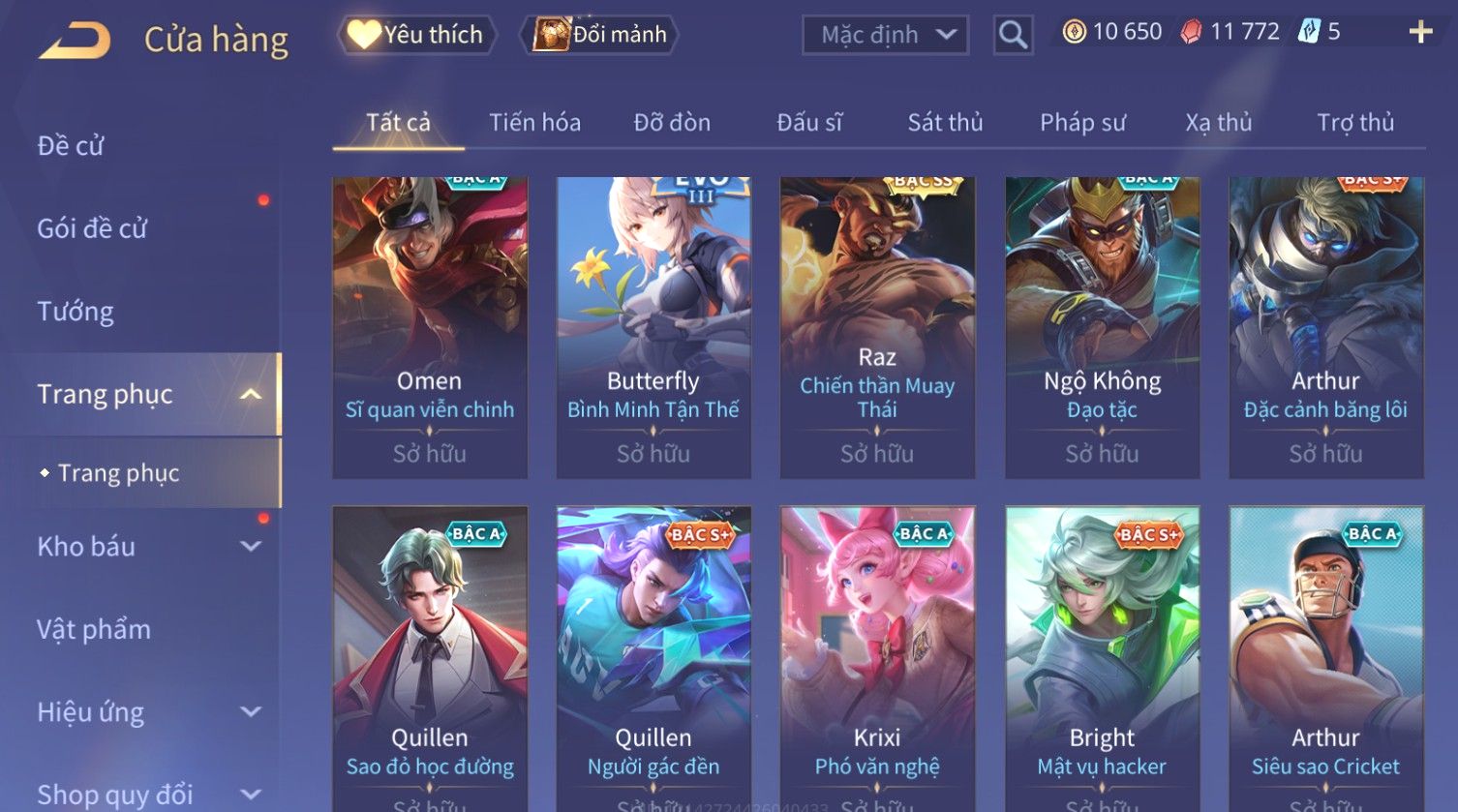Open the Mặc định sort dropdown
Screen dimensions: 1458x812
pyautogui.click(x=885, y=35)
